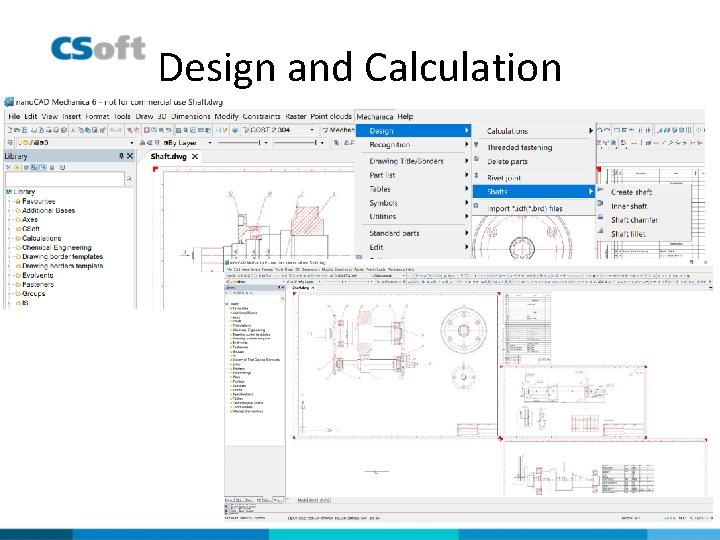Select Design in the Mechanica menu

point(413,131)
